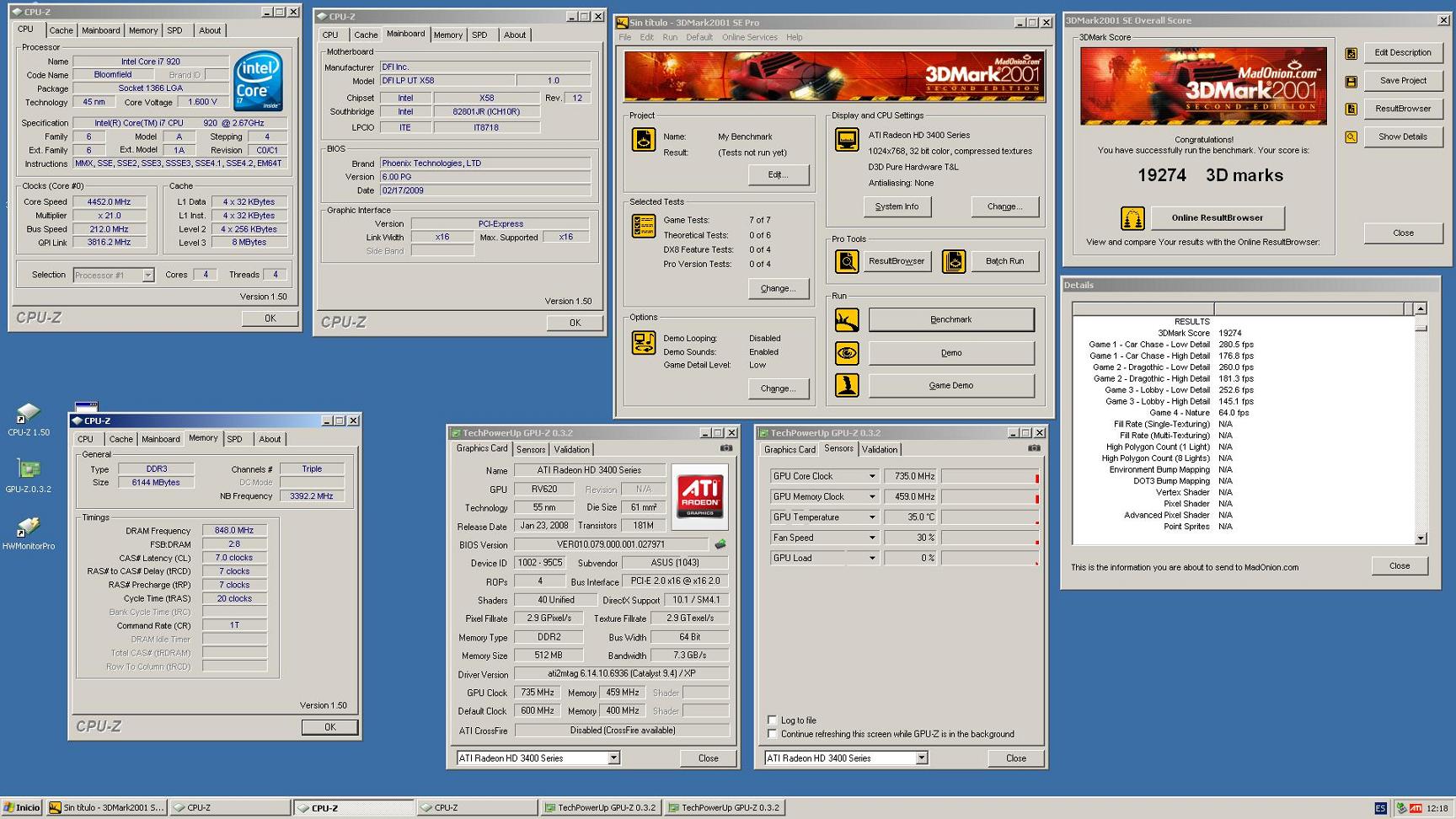Click the DRAM Frequency value field
This screenshot has height=819, width=1456.
234,531
